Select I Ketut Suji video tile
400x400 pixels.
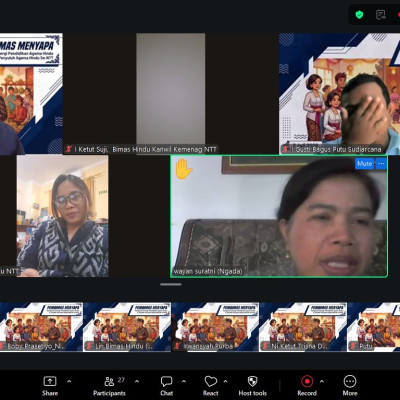(171, 93)
